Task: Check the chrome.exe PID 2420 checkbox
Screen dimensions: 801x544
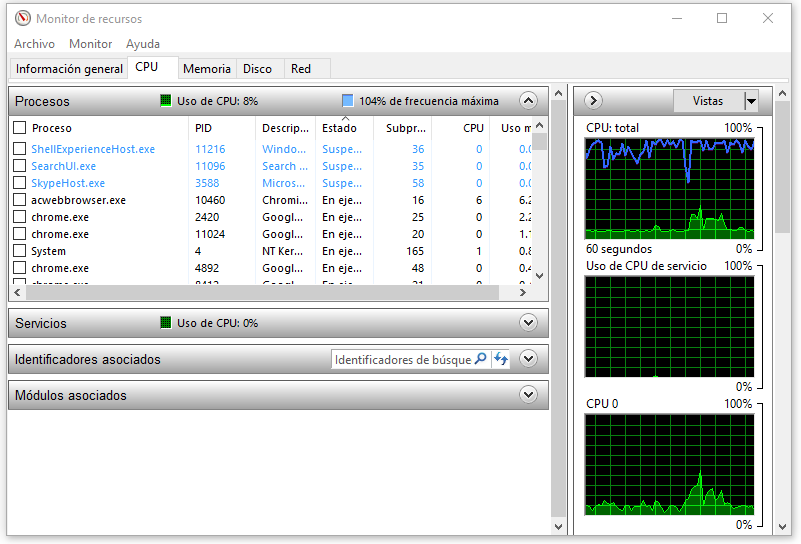Action: point(19,217)
